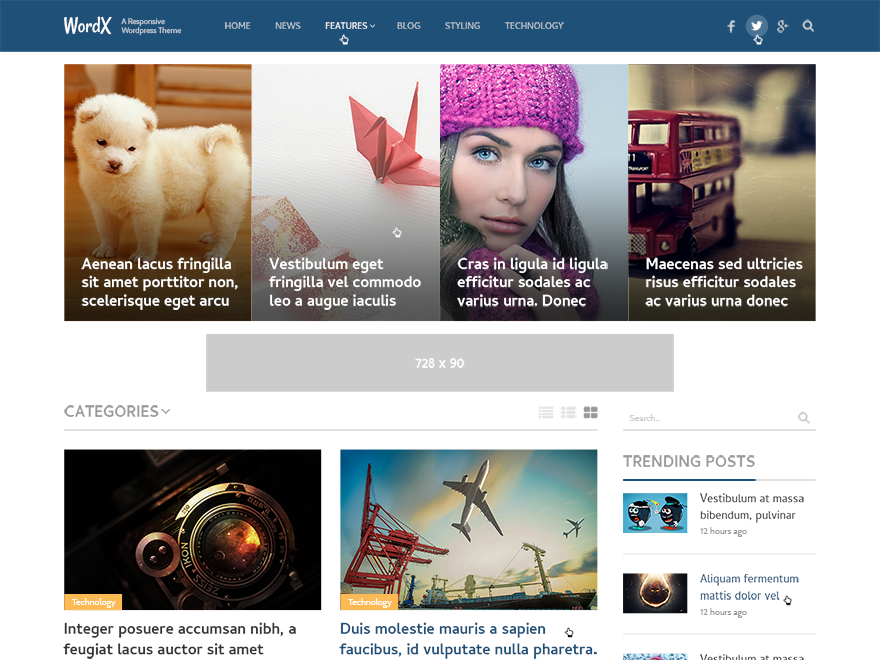880x660 pixels.
Task: Read 'Aenean lacus fringilla sit amet' post
Action: (160, 282)
